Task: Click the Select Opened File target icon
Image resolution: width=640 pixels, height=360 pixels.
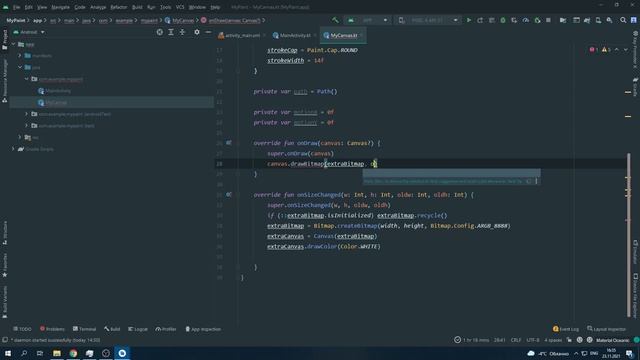Action: coord(160,32)
